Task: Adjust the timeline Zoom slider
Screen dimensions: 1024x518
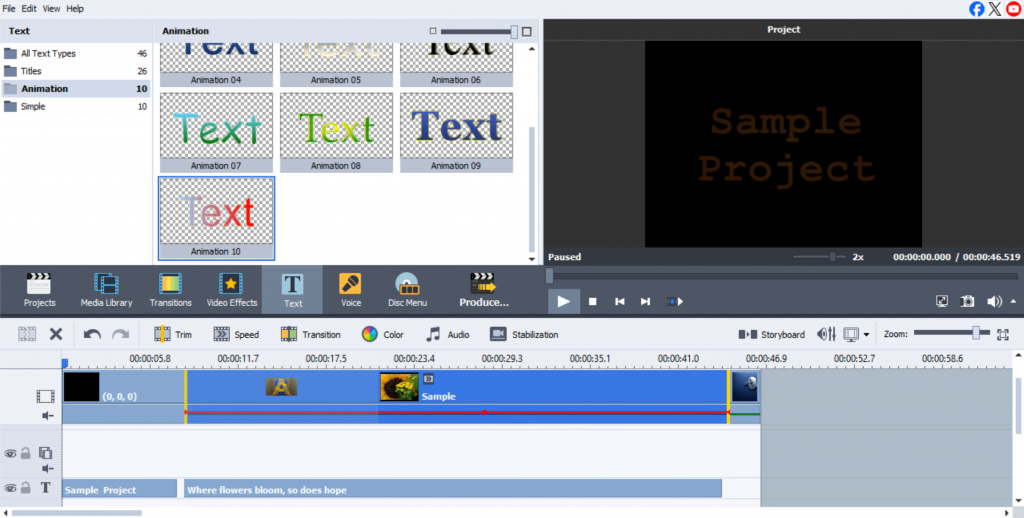Action: point(976,333)
